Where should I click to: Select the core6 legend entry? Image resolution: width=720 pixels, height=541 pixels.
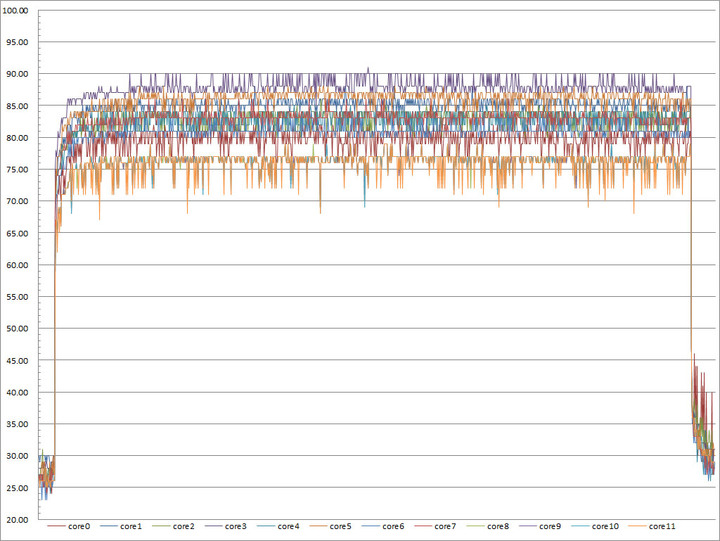click(383, 526)
